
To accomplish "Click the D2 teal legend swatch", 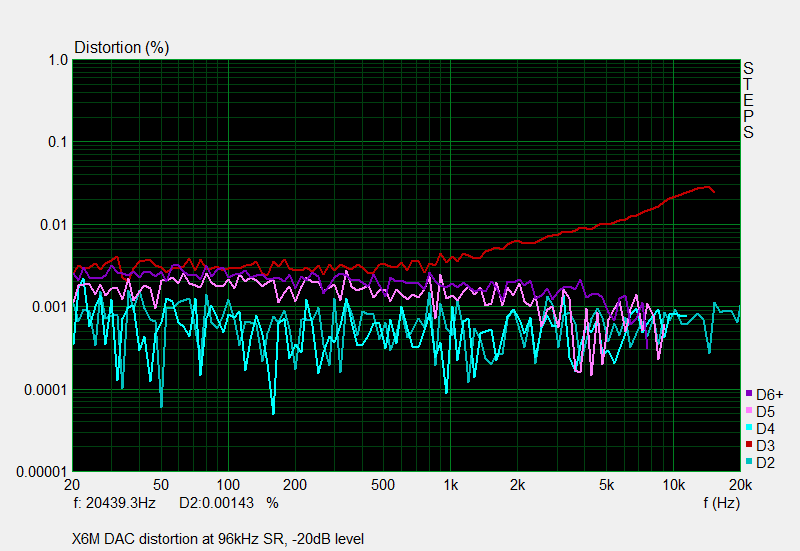I will (749, 461).
